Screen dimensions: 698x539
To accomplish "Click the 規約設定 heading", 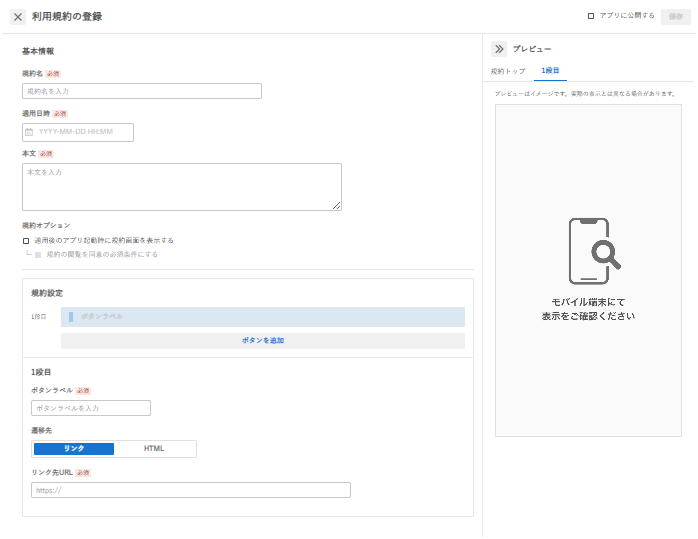I will click(47, 293).
